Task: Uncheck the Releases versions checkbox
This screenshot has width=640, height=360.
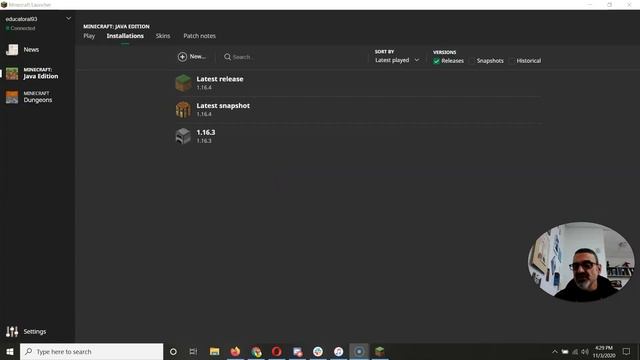Action: 436,61
